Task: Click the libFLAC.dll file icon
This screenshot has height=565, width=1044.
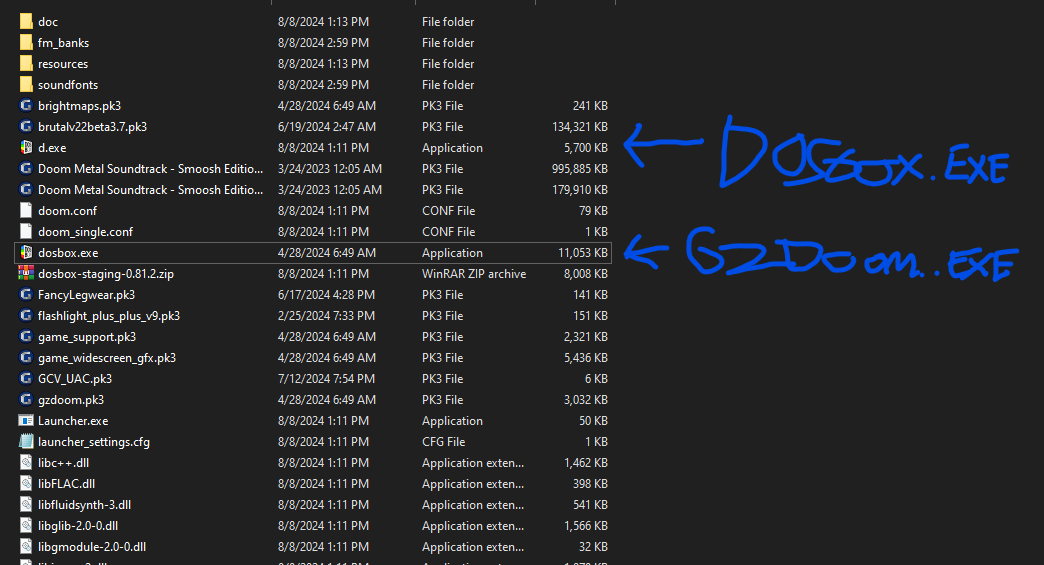Action: (x=26, y=484)
